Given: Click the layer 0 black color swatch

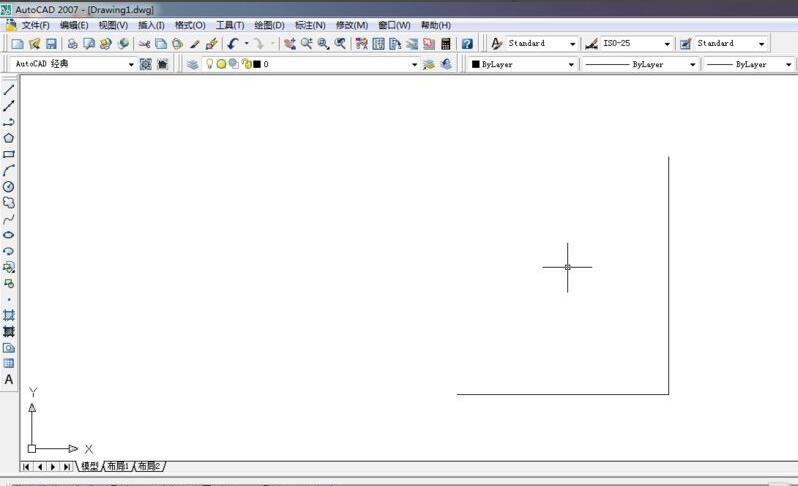Looking at the screenshot, I should (x=257, y=64).
